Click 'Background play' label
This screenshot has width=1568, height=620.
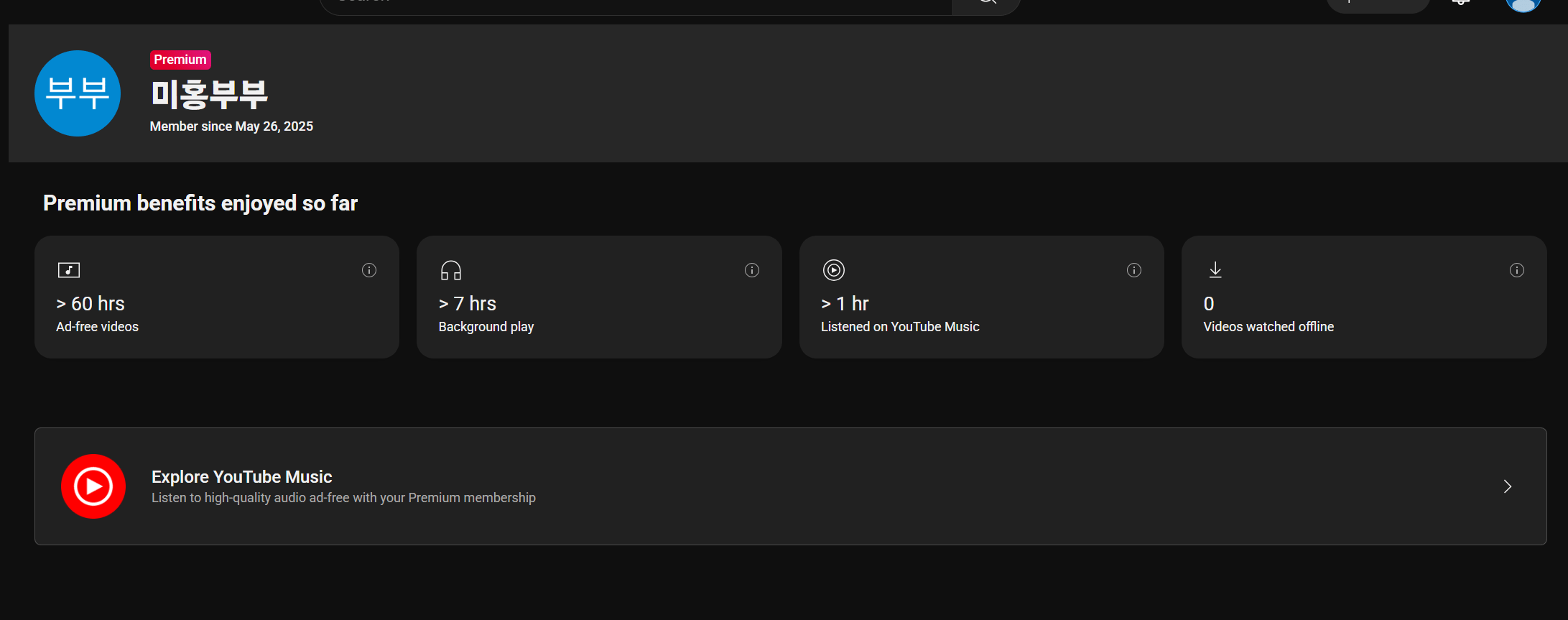click(x=486, y=327)
